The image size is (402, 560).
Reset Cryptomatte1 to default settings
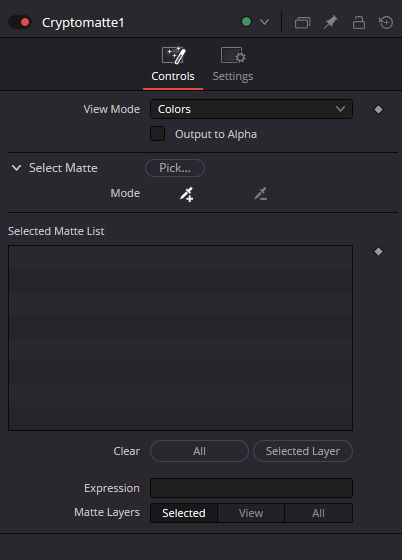(x=386, y=22)
